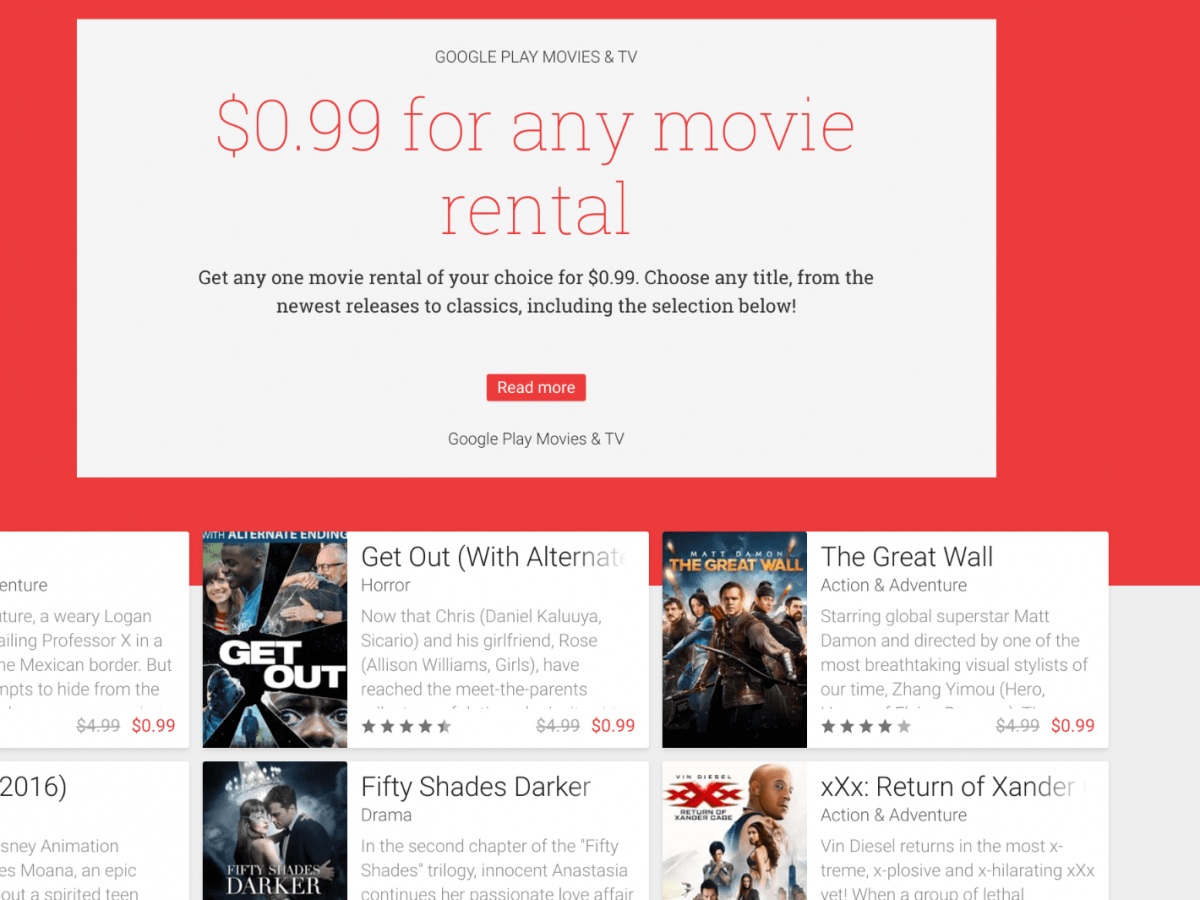The height and width of the screenshot is (900, 1200).
Task: Select Action & Adventure under The Great Wall
Action: pos(894,585)
